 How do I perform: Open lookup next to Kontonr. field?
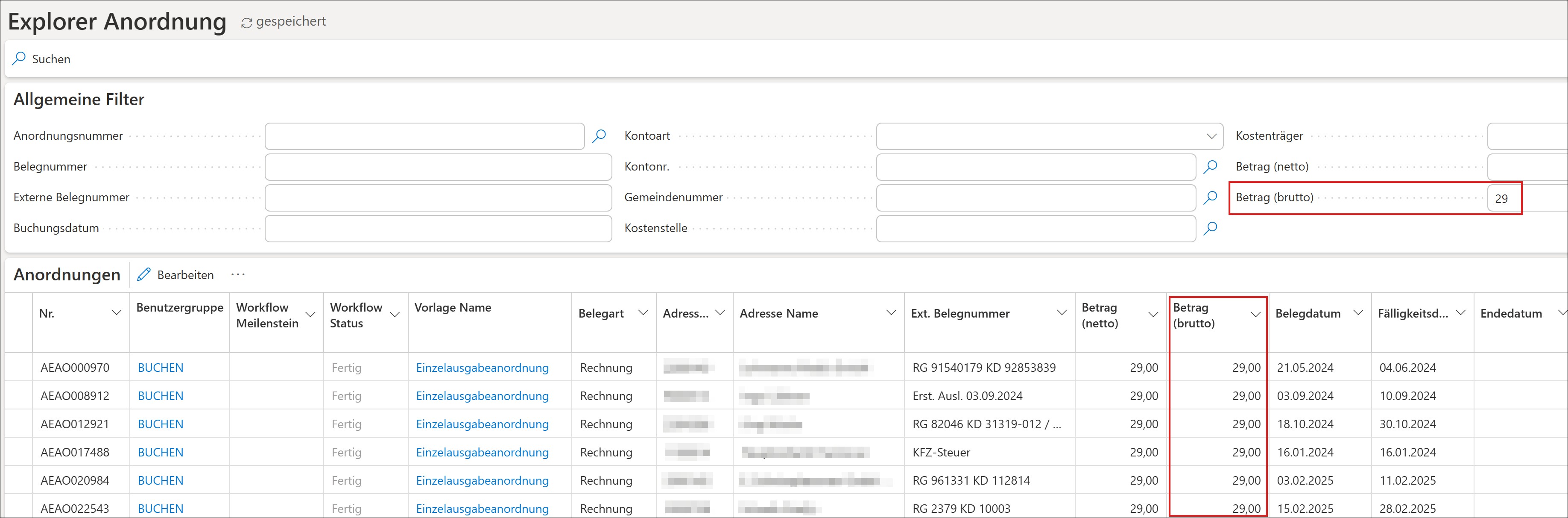click(1210, 166)
